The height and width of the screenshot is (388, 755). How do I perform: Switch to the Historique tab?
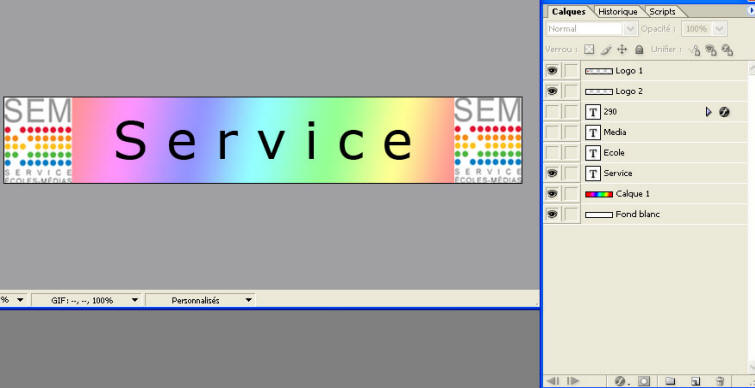(618, 12)
